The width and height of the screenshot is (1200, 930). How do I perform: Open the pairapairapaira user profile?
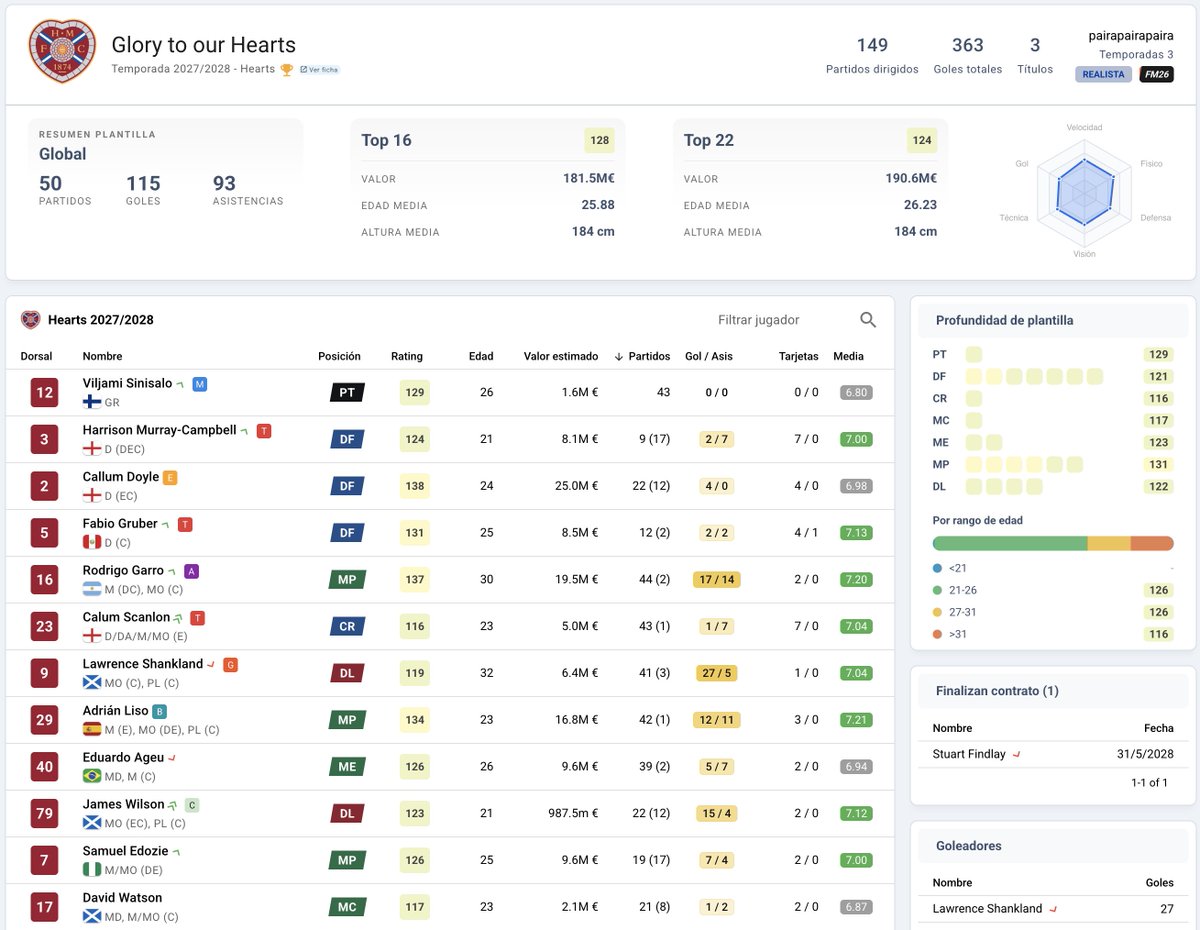1131,35
